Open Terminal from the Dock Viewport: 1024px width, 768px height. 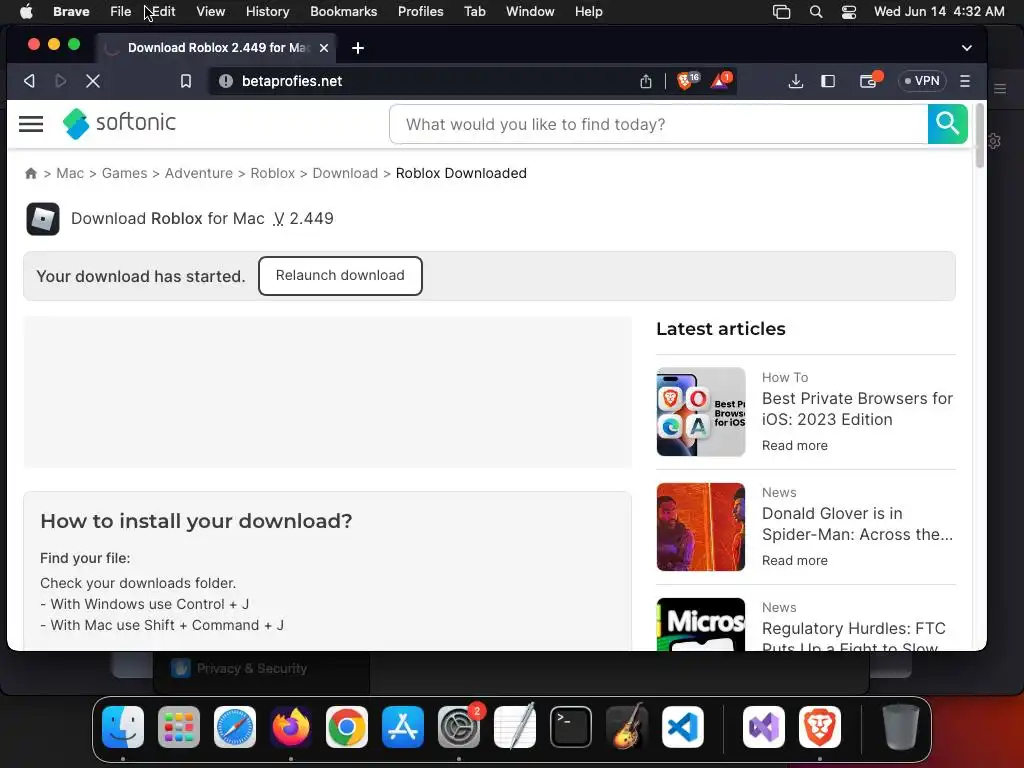point(571,727)
